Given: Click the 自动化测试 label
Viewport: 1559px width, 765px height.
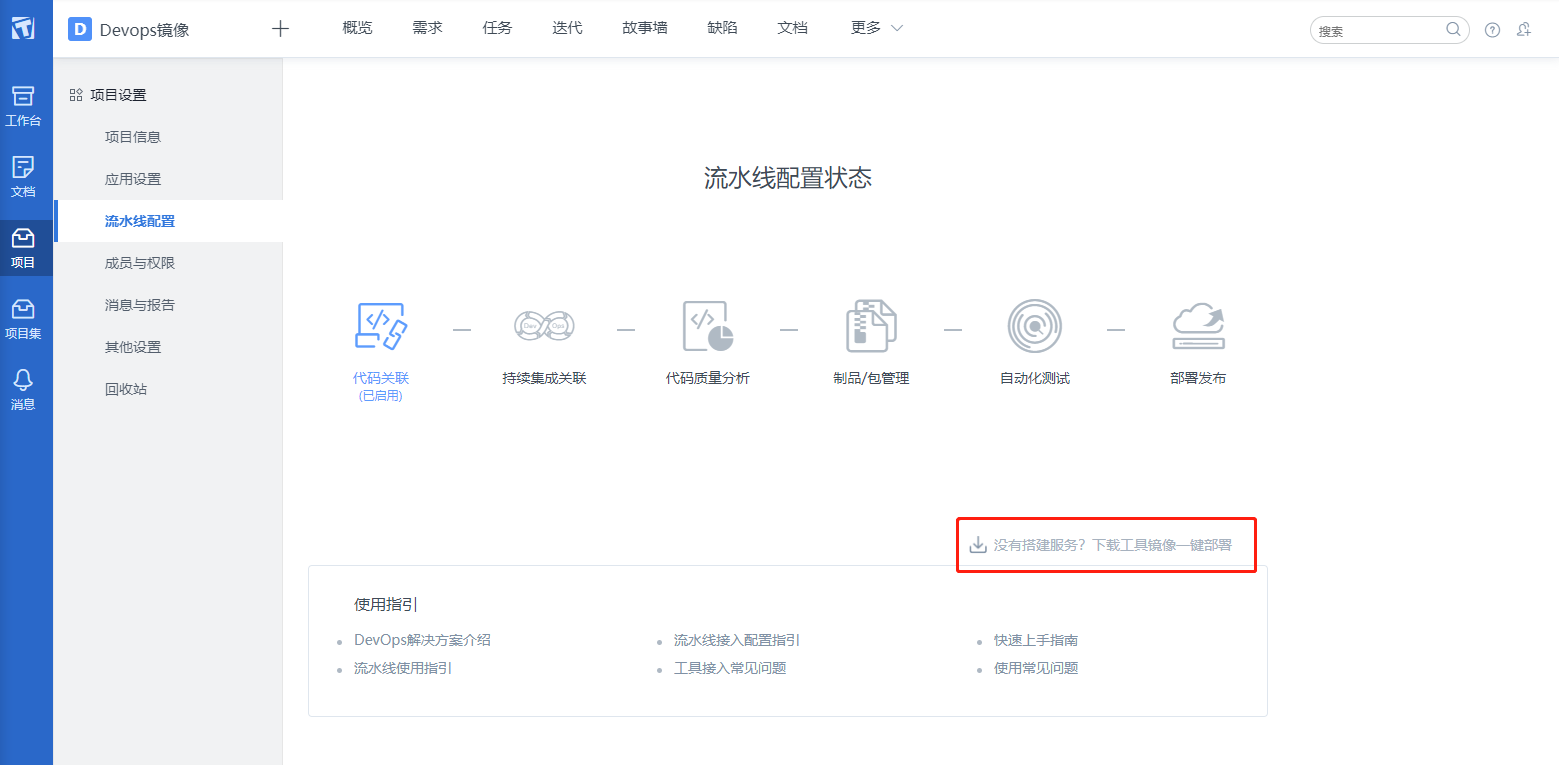Looking at the screenshot, I should click(x=1035, y=378).
